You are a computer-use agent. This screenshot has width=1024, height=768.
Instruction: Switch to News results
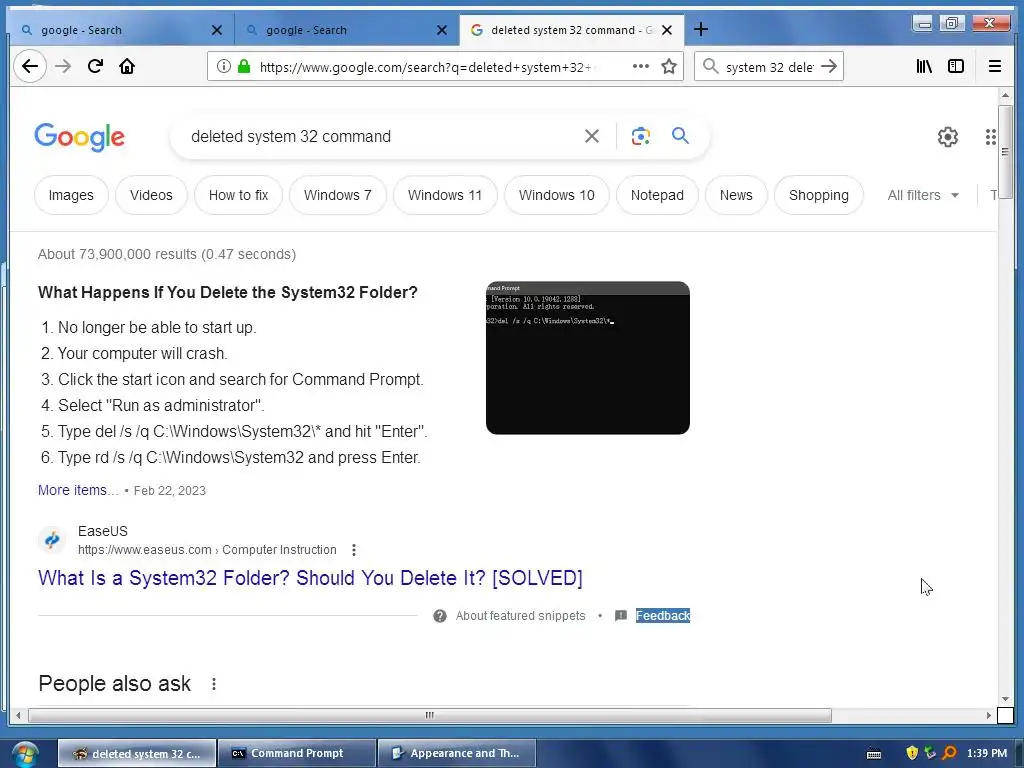pyautogui.click(x=736, y=195)
